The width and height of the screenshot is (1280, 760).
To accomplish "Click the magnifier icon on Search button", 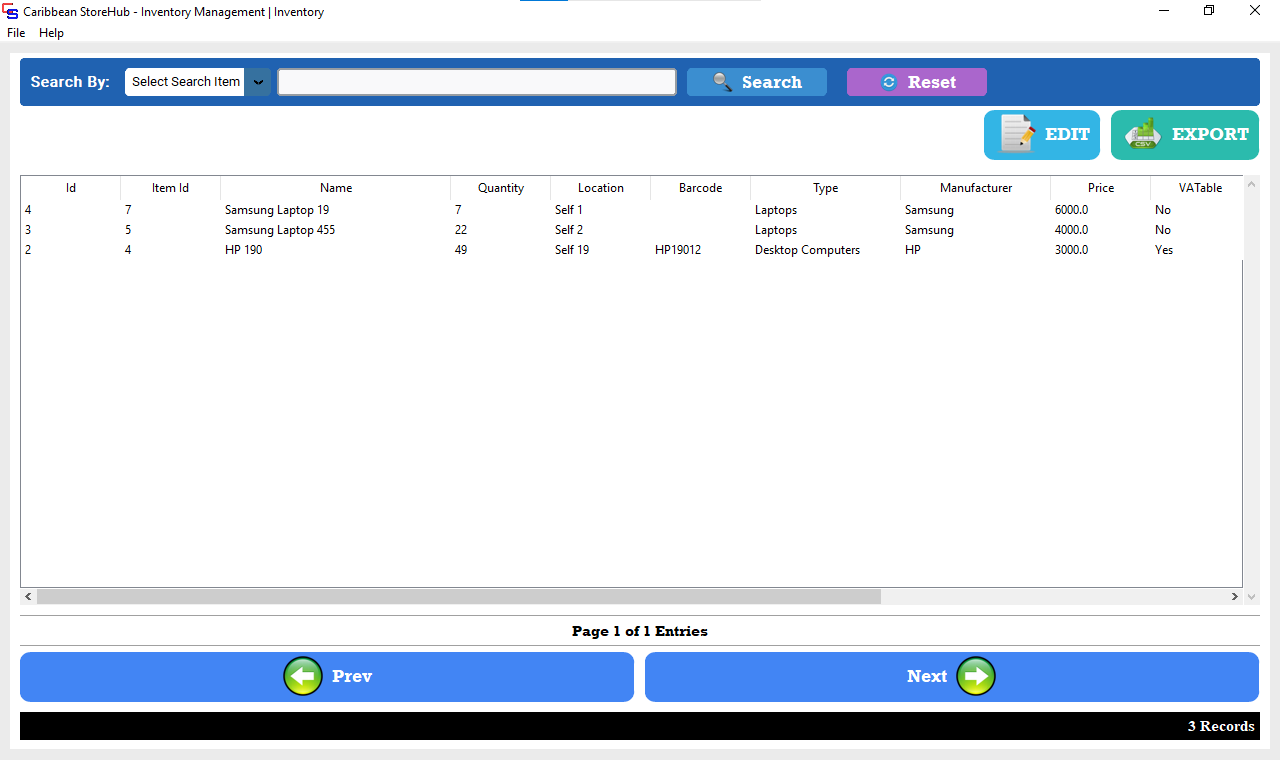I will tap(722, 82).
